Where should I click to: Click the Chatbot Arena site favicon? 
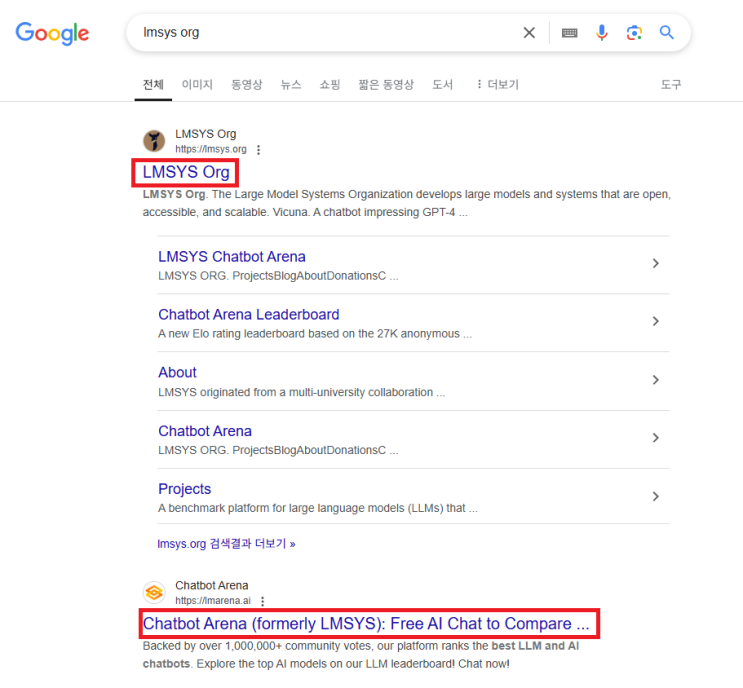(x=154, y=592)
